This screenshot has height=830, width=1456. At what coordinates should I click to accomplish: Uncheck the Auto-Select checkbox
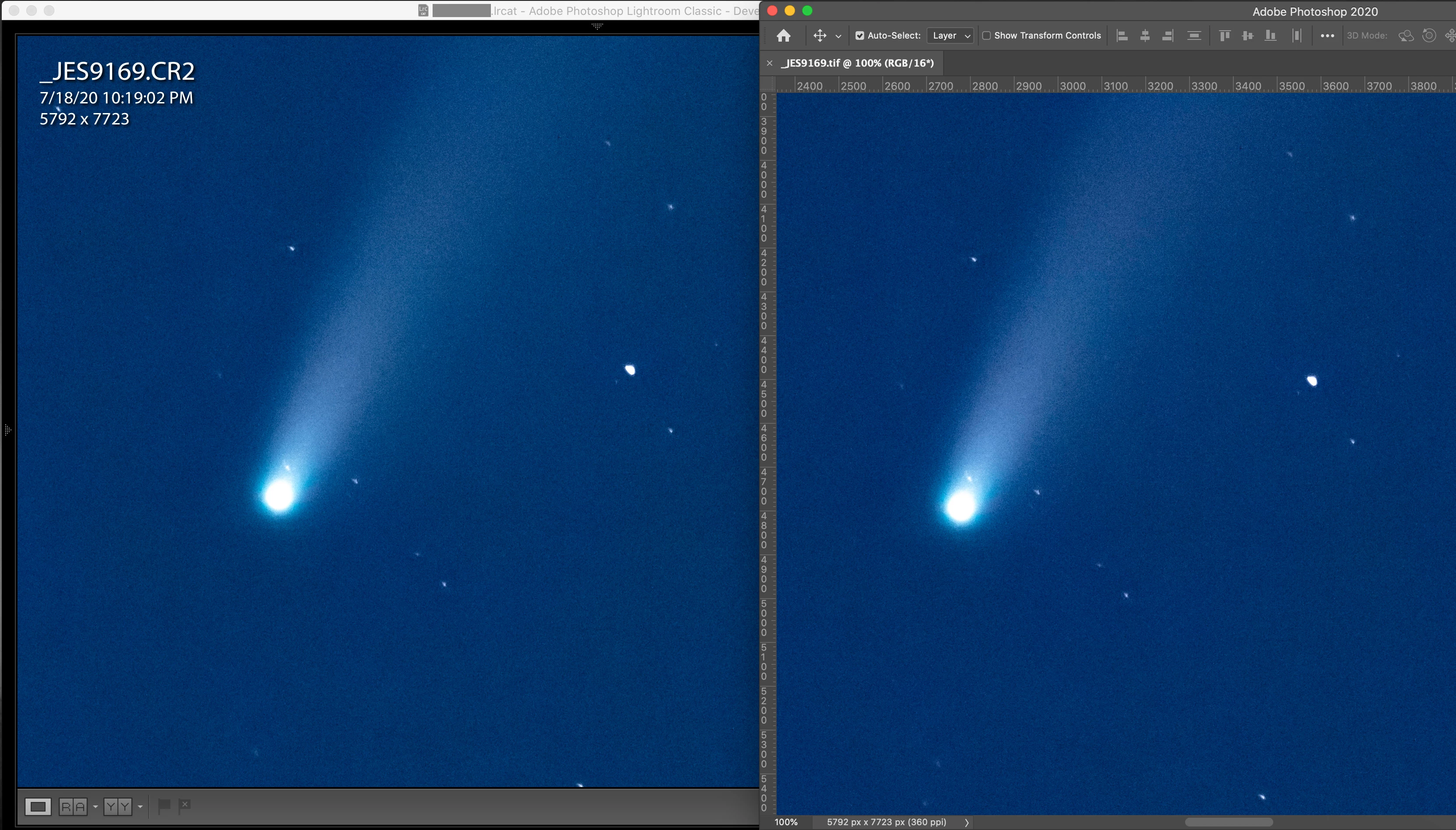click(x=859, y=36)
